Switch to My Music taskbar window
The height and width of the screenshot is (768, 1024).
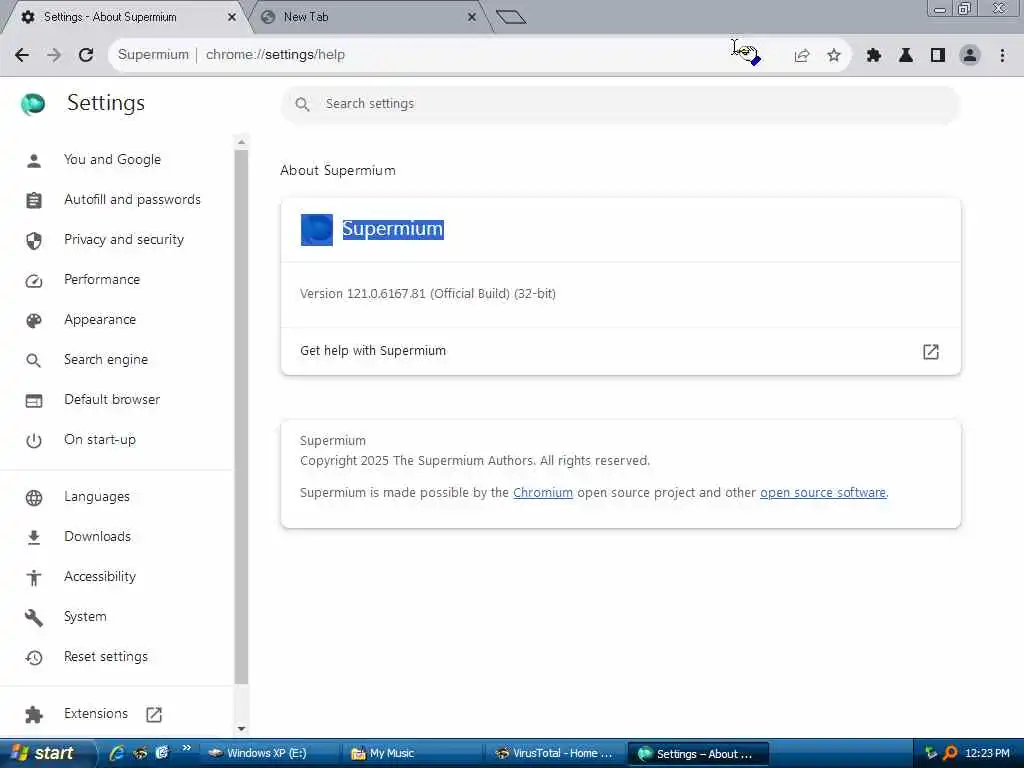click(x=411, y=754)
